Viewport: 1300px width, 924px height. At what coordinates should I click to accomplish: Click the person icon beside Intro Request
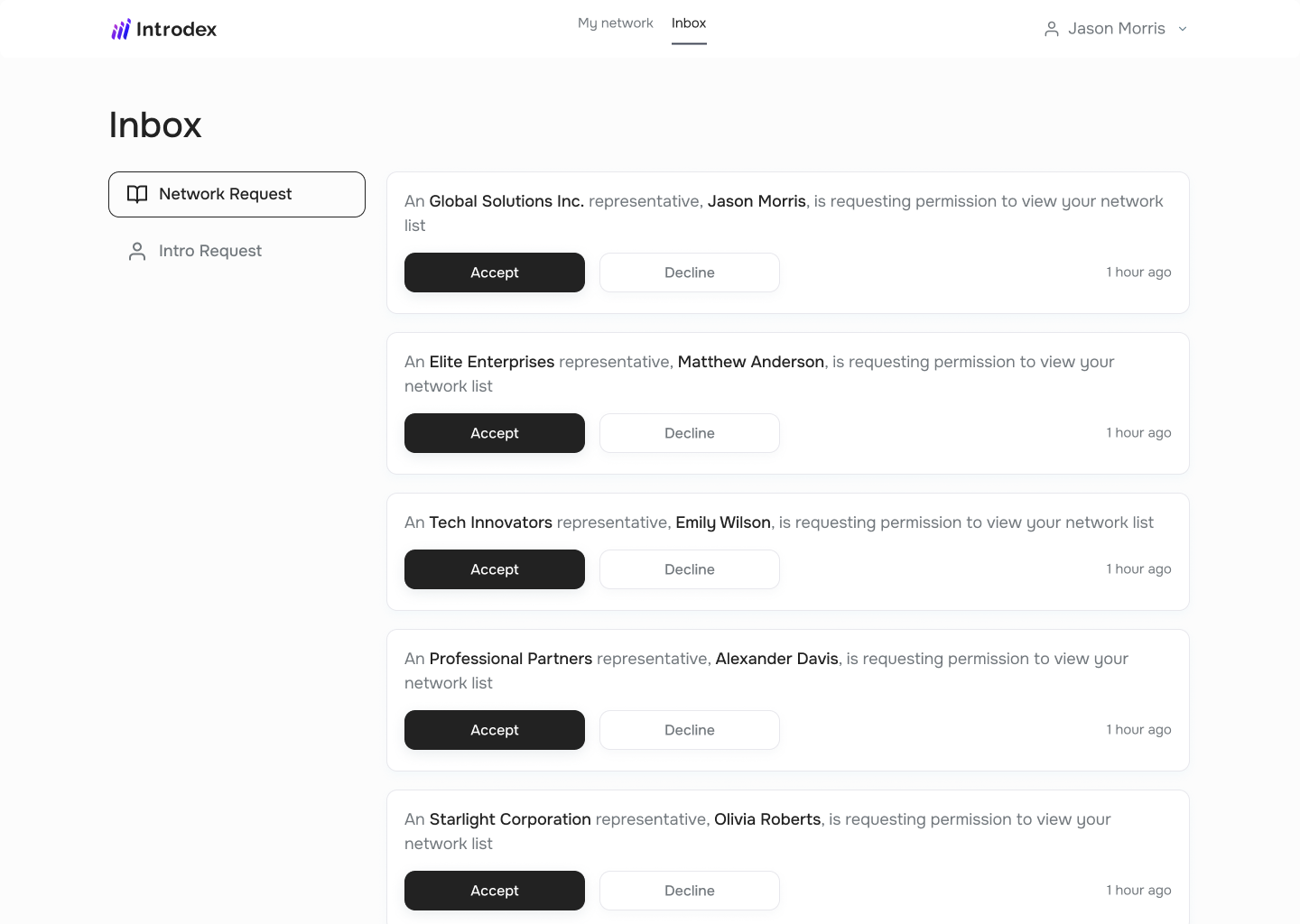coord(137,252)
